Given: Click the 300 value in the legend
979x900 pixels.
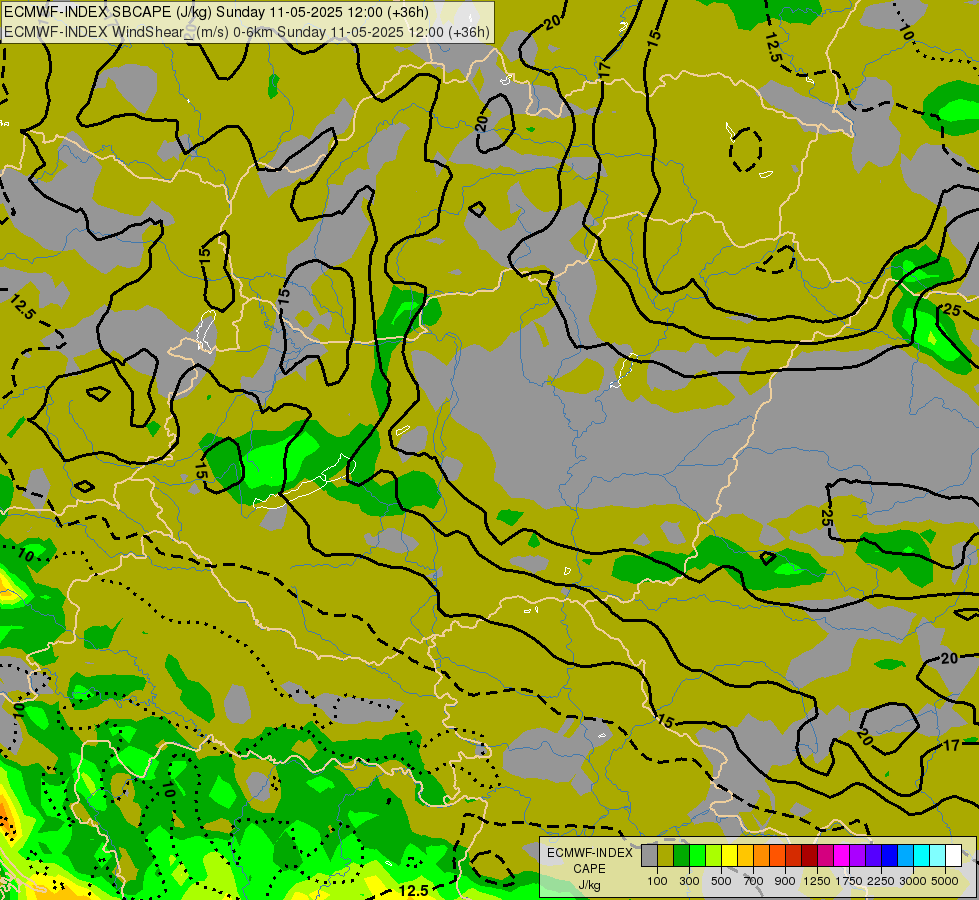Looking at the screenshot, I should pyautogui.click(x=689, y=881).
